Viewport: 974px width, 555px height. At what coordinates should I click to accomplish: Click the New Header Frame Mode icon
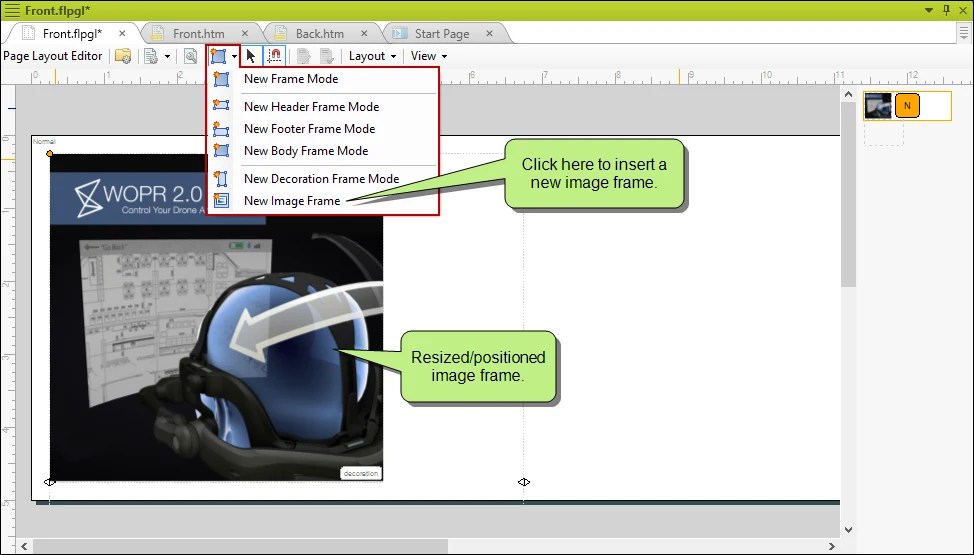click(x=221, y=106)
